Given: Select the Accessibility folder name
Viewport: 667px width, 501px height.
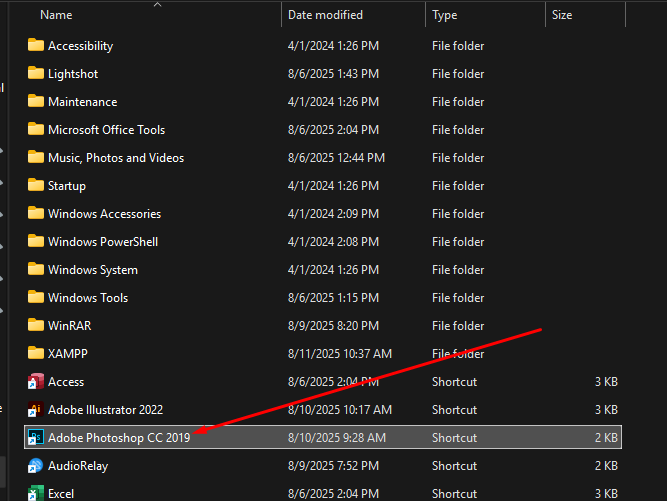Looking at the screenshot, I should tap(80, 46).
